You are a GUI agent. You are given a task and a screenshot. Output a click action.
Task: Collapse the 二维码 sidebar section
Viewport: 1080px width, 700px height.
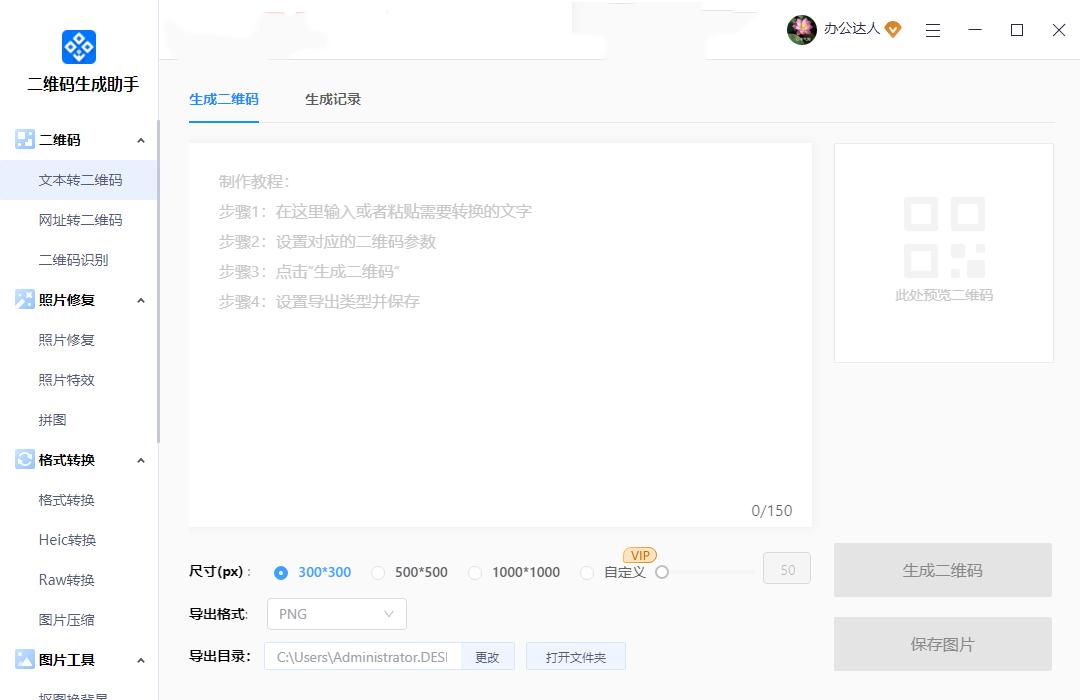click(x=141, y=140)
